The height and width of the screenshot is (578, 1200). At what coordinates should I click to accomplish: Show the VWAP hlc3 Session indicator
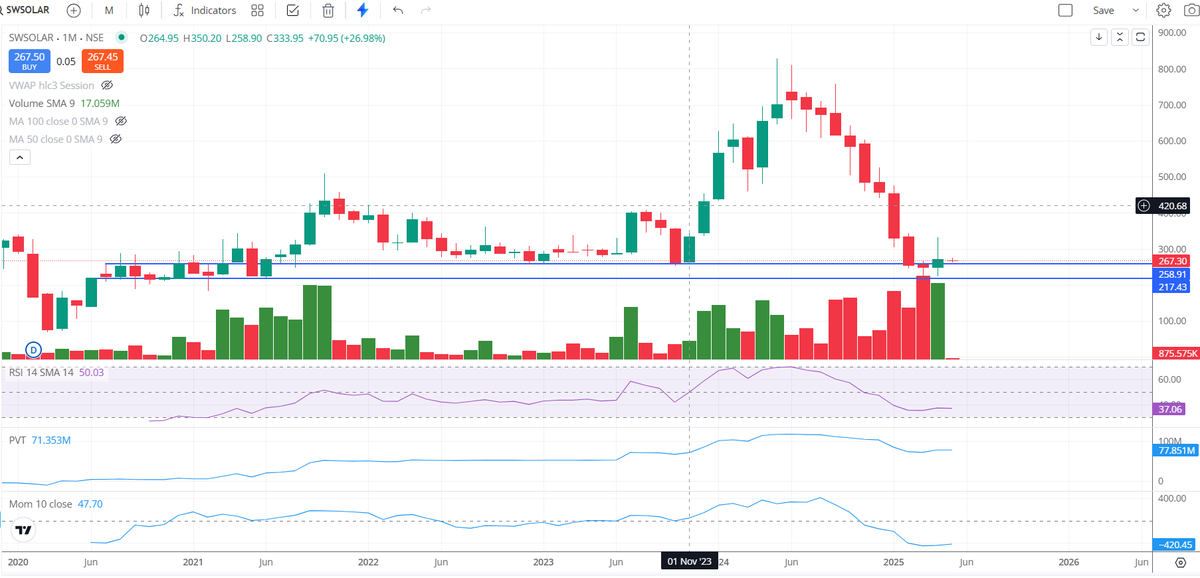click(107, 86)
